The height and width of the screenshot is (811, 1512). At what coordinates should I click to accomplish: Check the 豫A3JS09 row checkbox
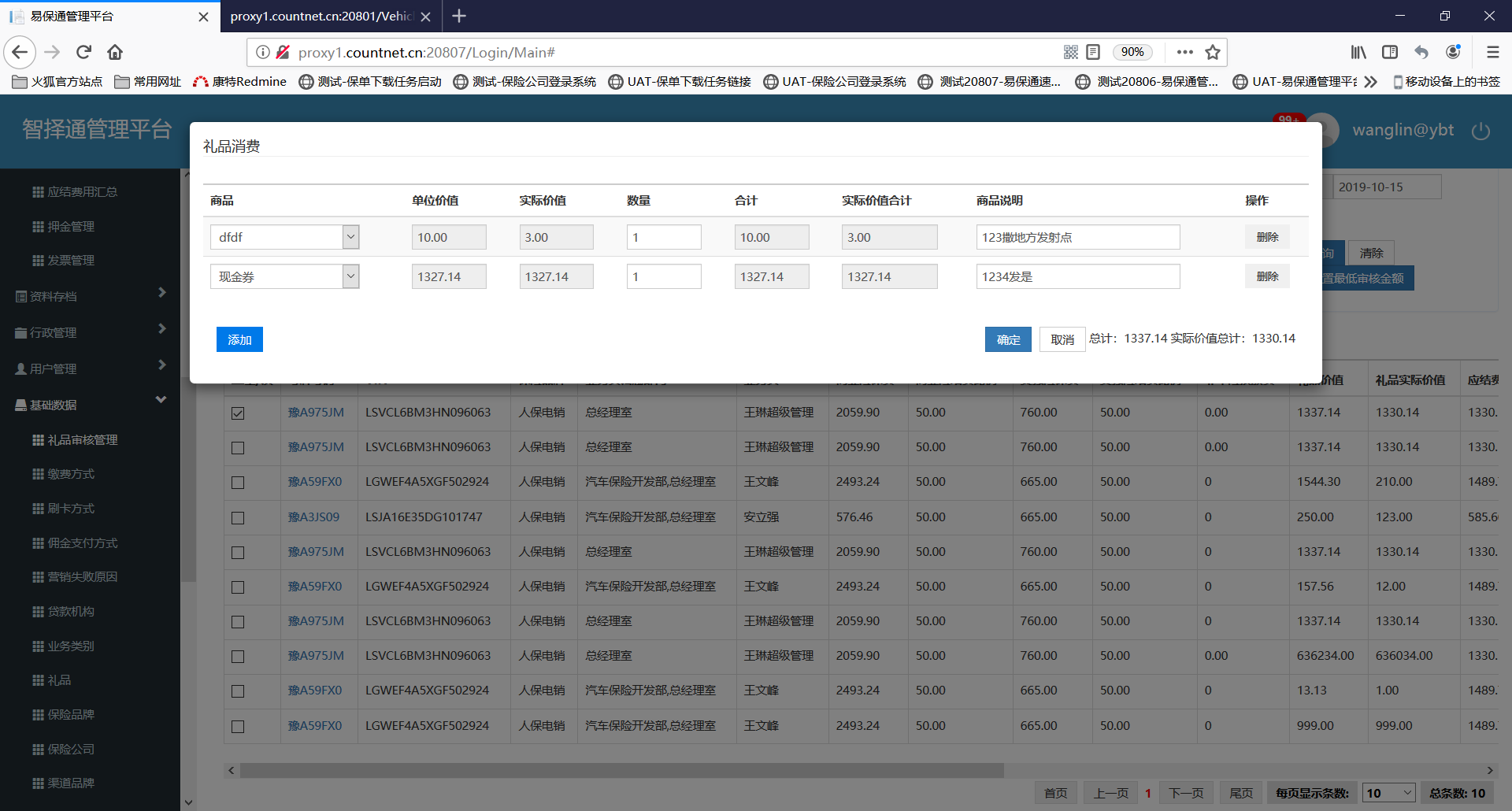(x=238, y=517)
